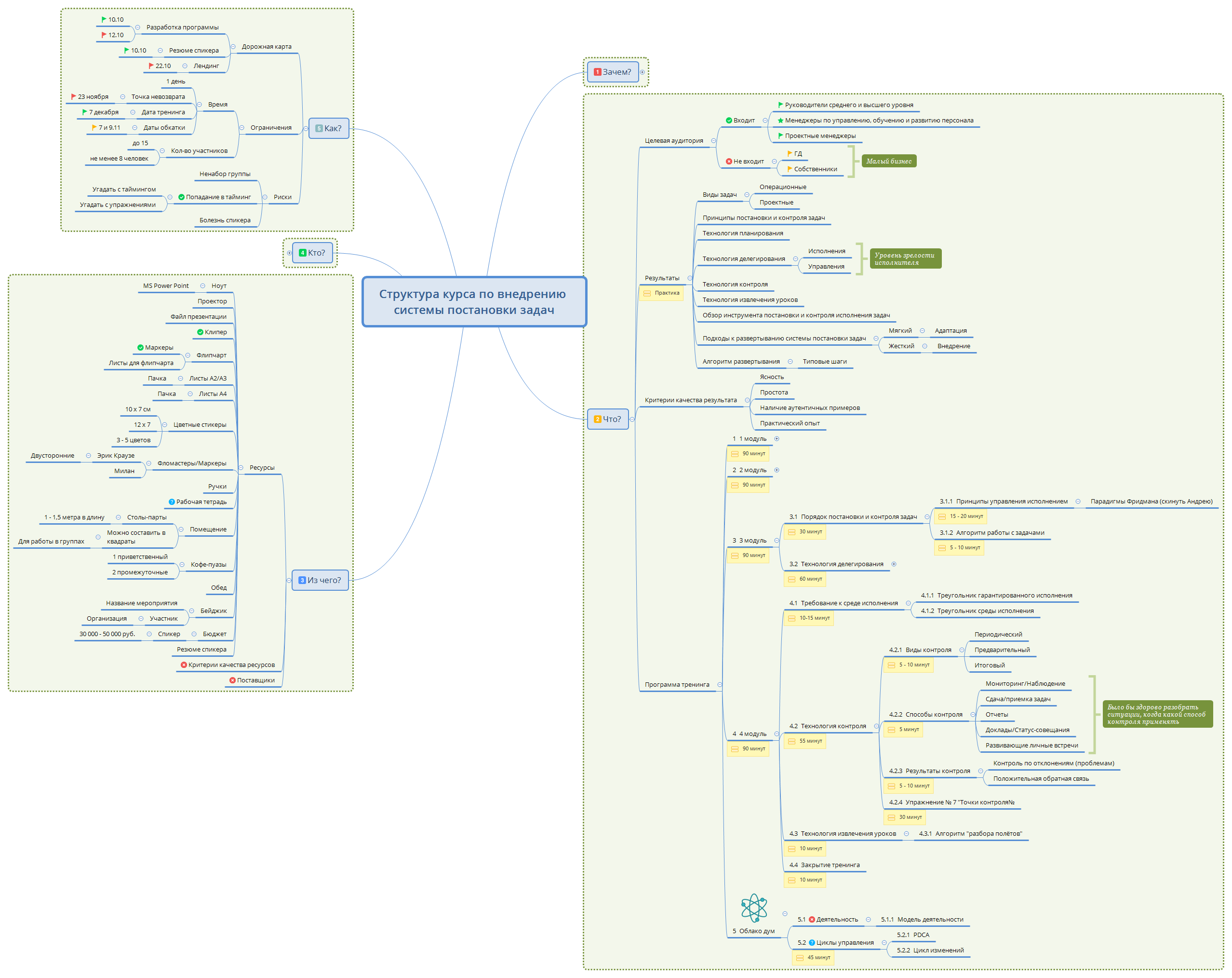This screenshot has height=978, width=1232.
Task: Click the green Малый бизнес callout
Action: 888,161
